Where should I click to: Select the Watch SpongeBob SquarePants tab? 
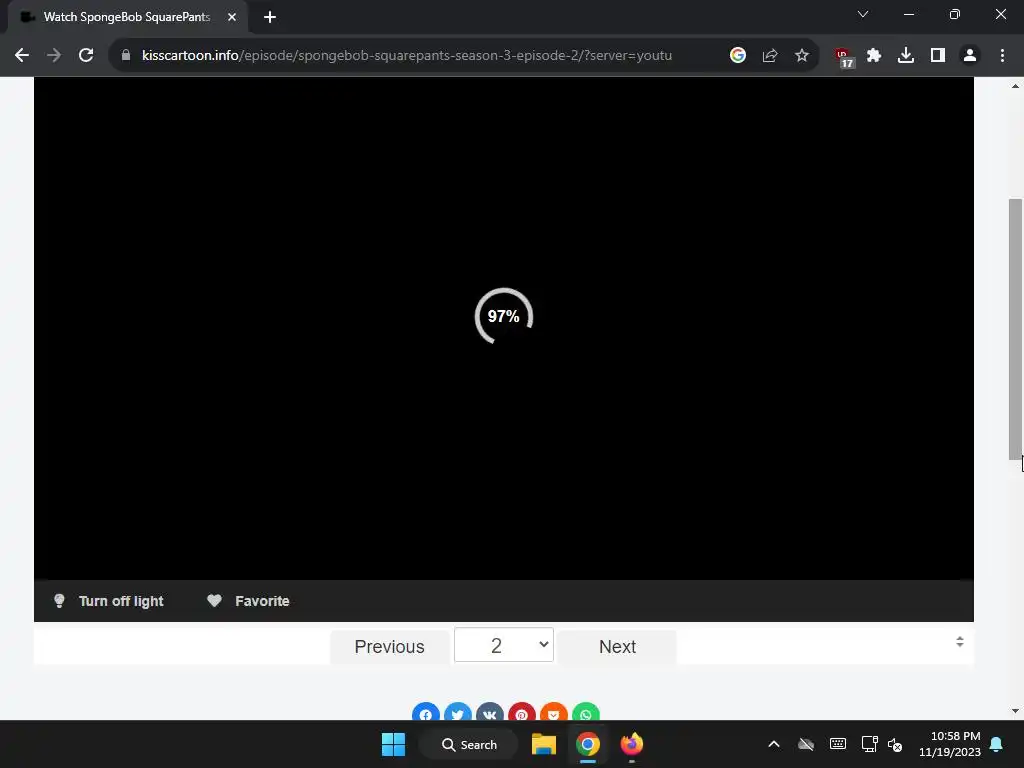click(x=127, y=17)
